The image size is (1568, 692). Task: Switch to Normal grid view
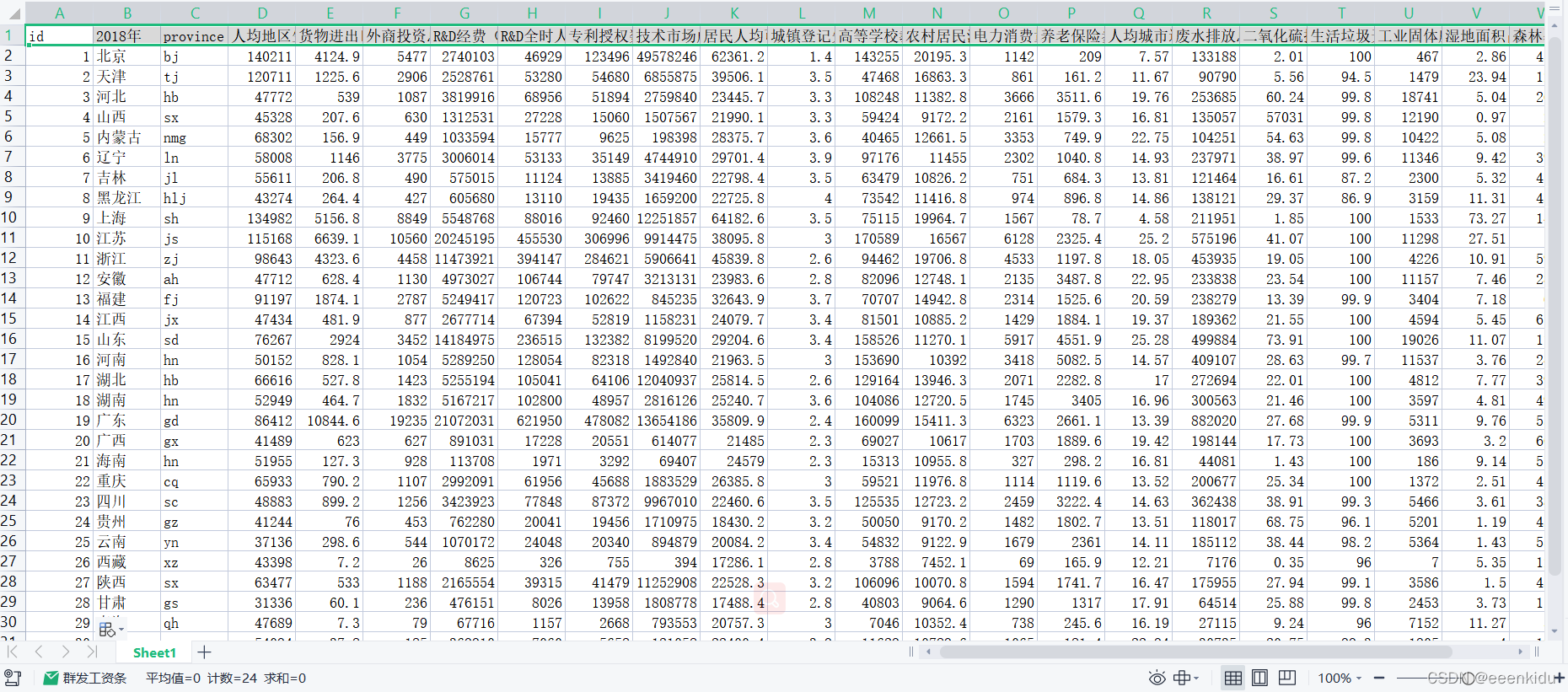pos(1232,678)
